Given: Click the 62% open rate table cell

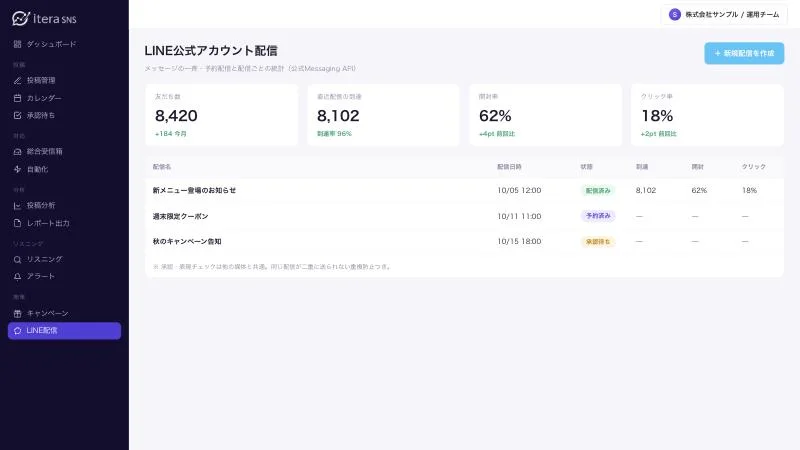Looking at the screenshot, I should pos(699,190).
